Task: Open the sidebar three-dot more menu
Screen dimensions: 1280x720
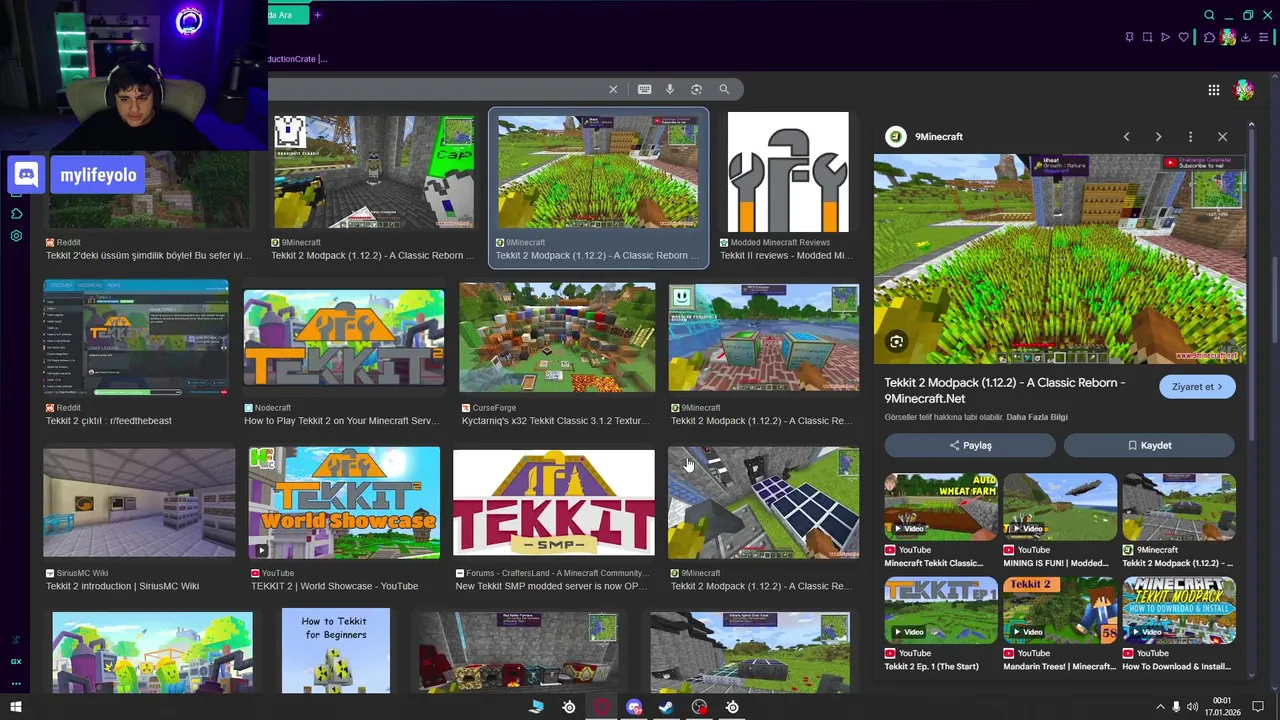Action: point(16,684)
